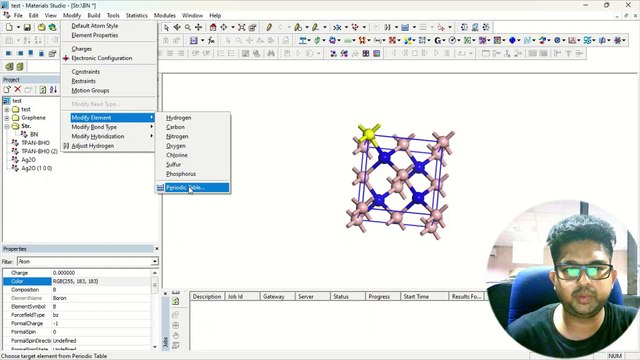Open the Modules menu
This screenshot has height=360, width=640.
click(164, 16)
